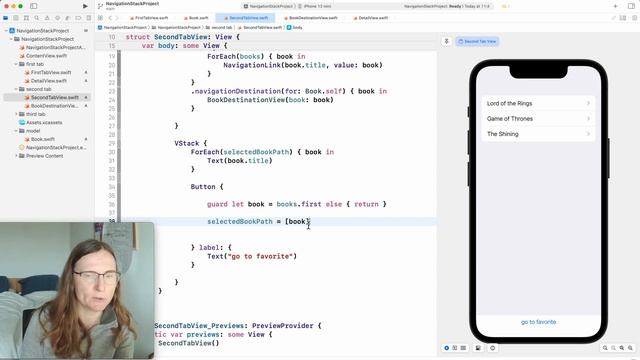This screenshot has height=360, width=640.
Task: Open the Bookmark/Symbol navigator icon
Action: (26, 18)
